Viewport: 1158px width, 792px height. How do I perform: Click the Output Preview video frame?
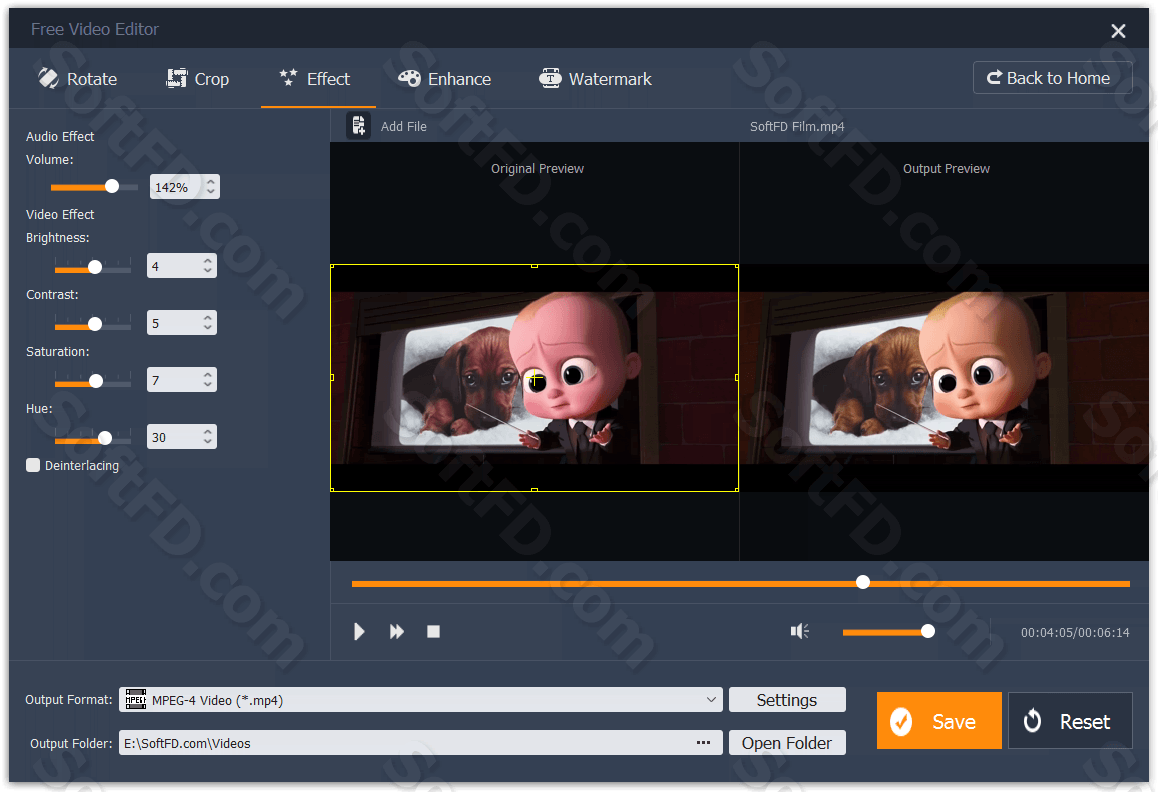(945, 378)
